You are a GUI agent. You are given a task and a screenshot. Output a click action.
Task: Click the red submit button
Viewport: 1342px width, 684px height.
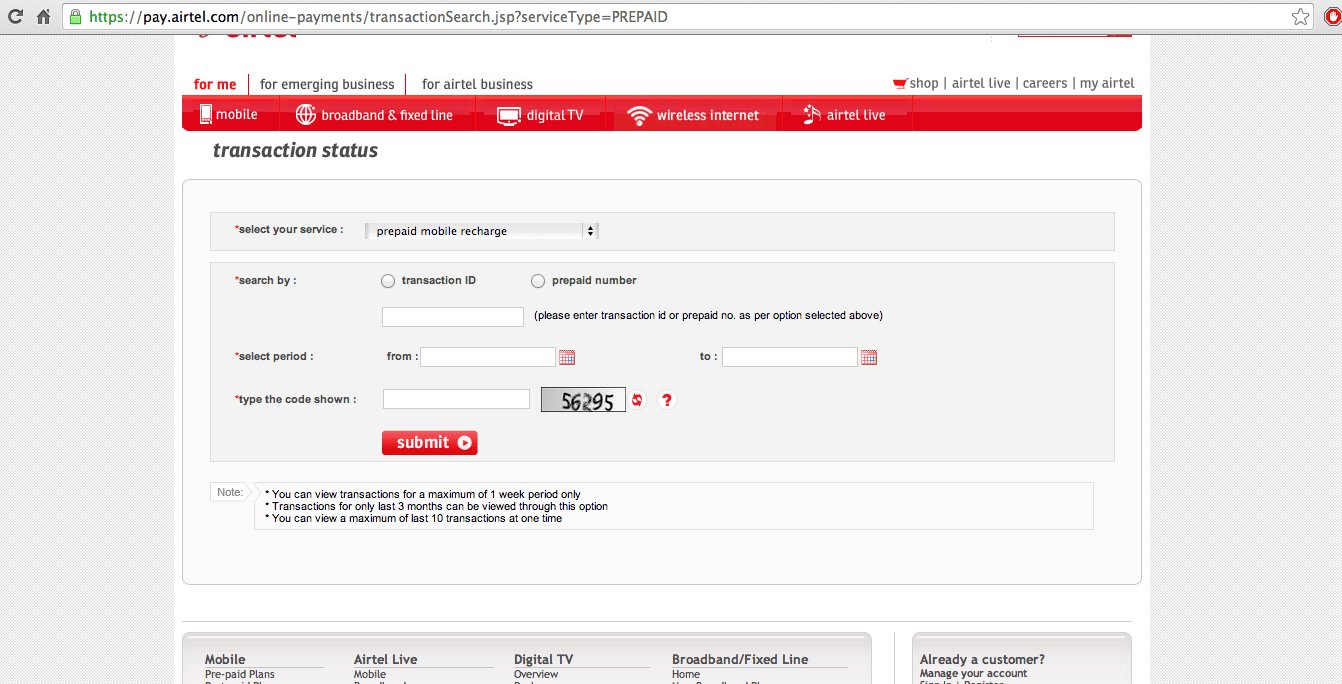pos(430,443)
